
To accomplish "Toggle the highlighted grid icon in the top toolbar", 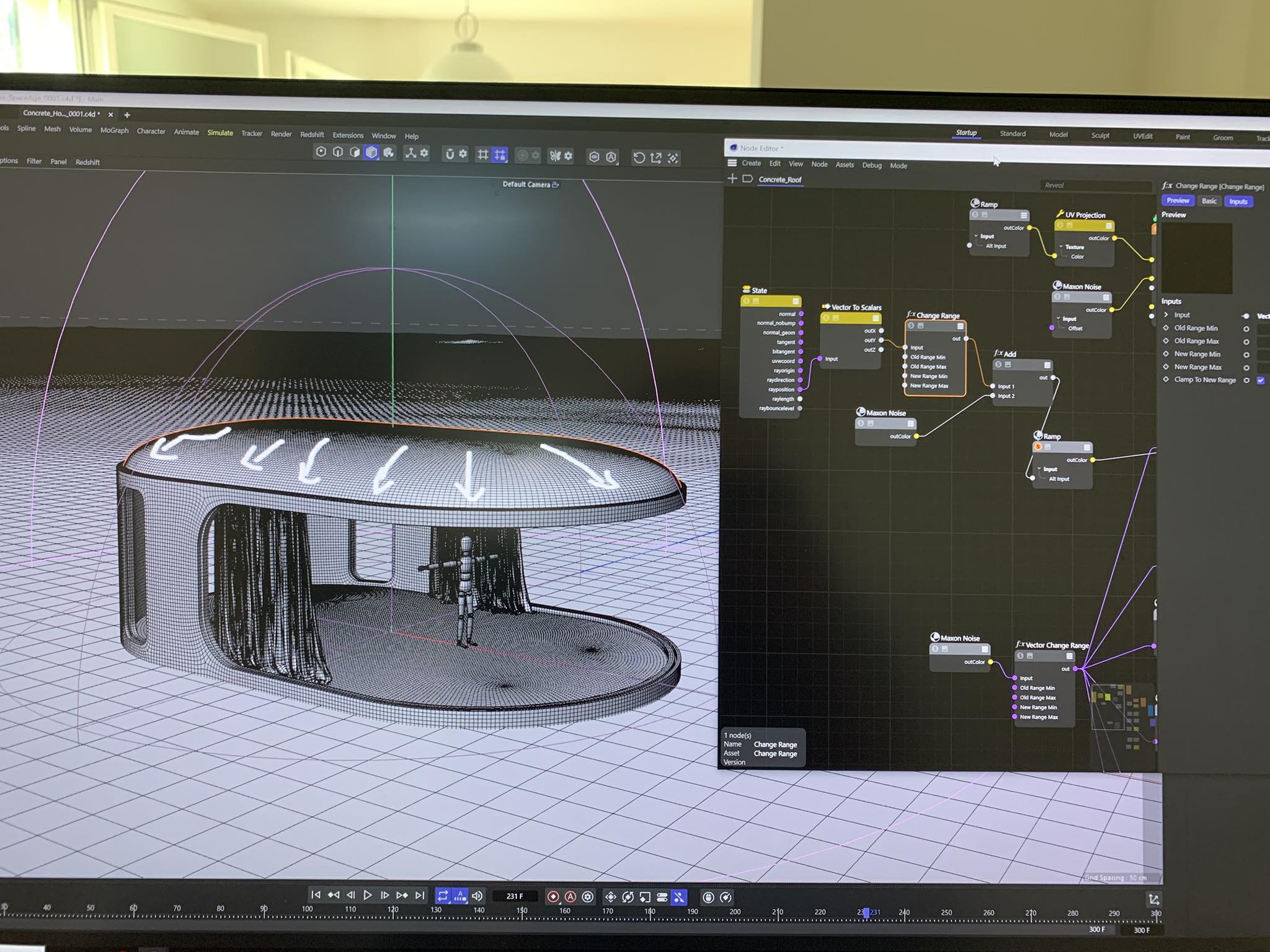I will 500,154.
